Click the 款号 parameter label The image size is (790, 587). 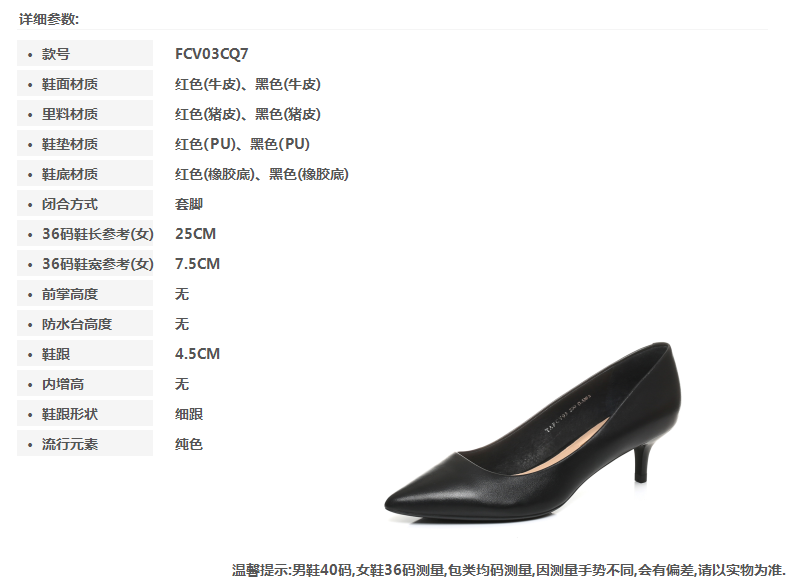[55, 54]
